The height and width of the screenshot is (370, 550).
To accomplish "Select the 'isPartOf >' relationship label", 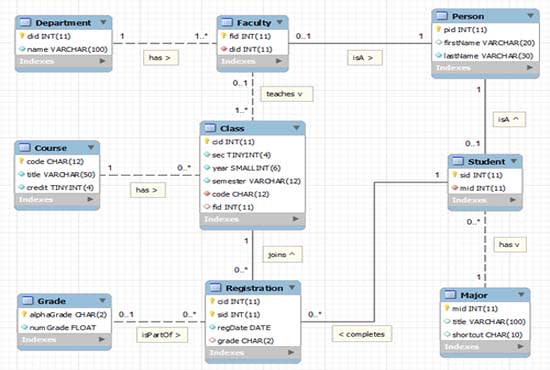I will [162, 335].
